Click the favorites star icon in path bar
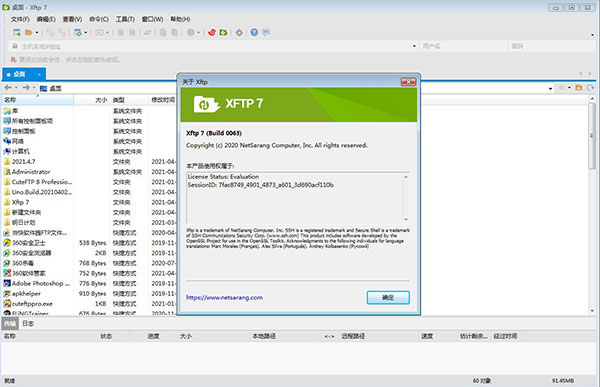 (x=561, y=88)
